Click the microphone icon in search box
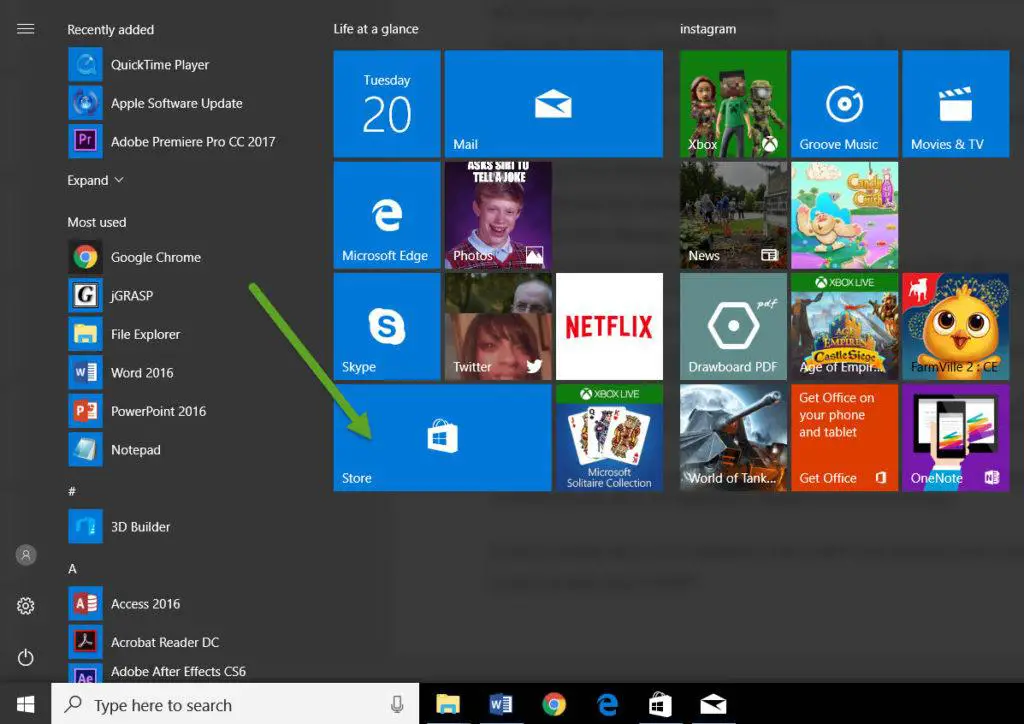Viewport: 1024px width, 724px height. (396, 704)
